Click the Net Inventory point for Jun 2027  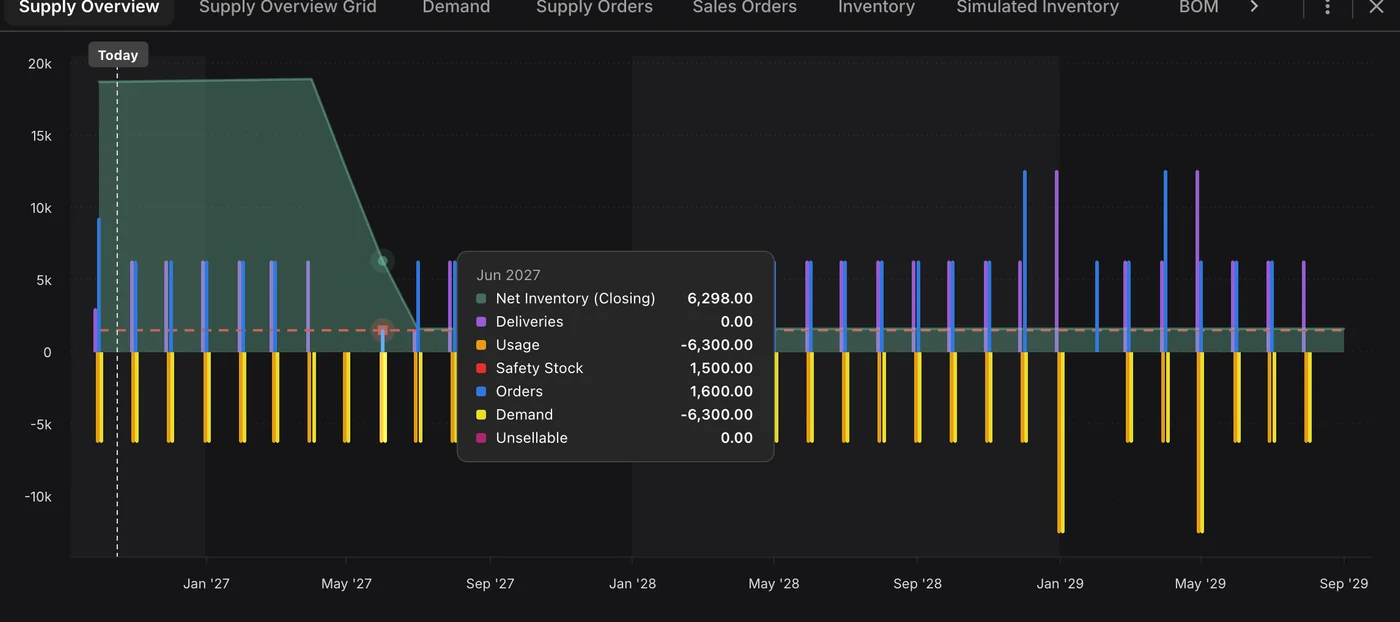[x=382, y=261]
